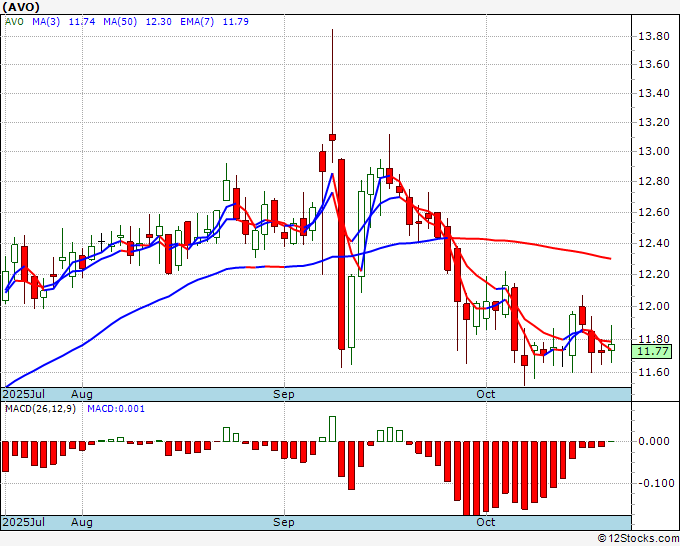The height and width of the screenshot is (546, 680).
Task: Click the 13.00 price axis label
Action: [x=654, y=151]
